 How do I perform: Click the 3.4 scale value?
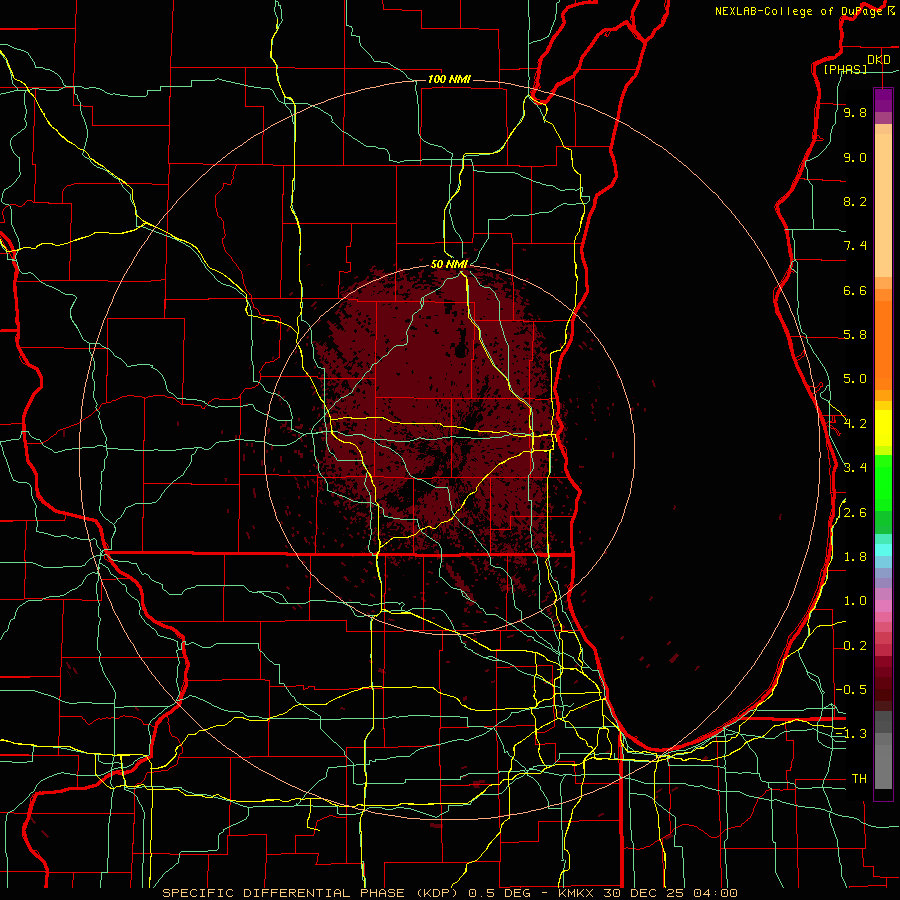point(855,468)
